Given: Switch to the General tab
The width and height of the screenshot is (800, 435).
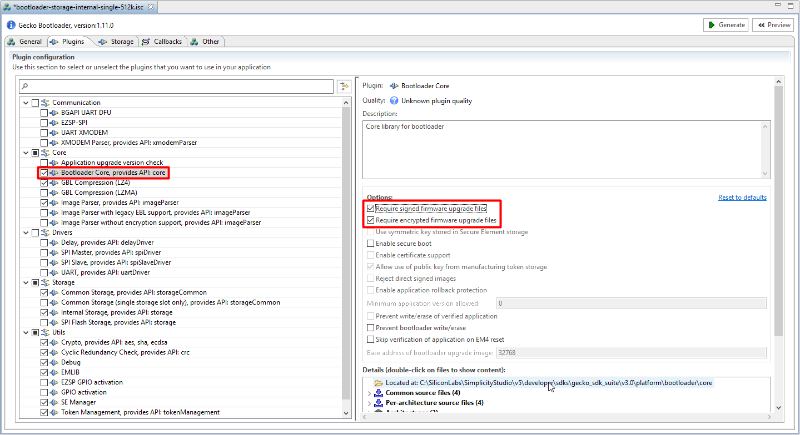Looking at the screenshot, I should [25, 42].
